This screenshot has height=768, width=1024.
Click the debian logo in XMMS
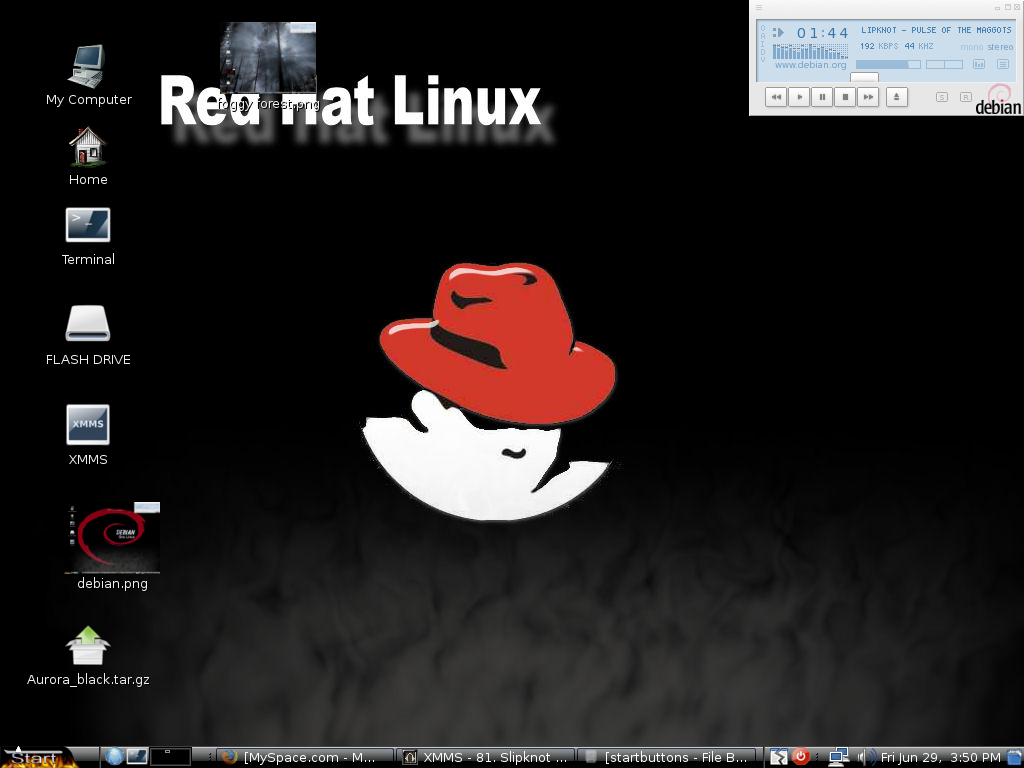(x=999, y=100)
